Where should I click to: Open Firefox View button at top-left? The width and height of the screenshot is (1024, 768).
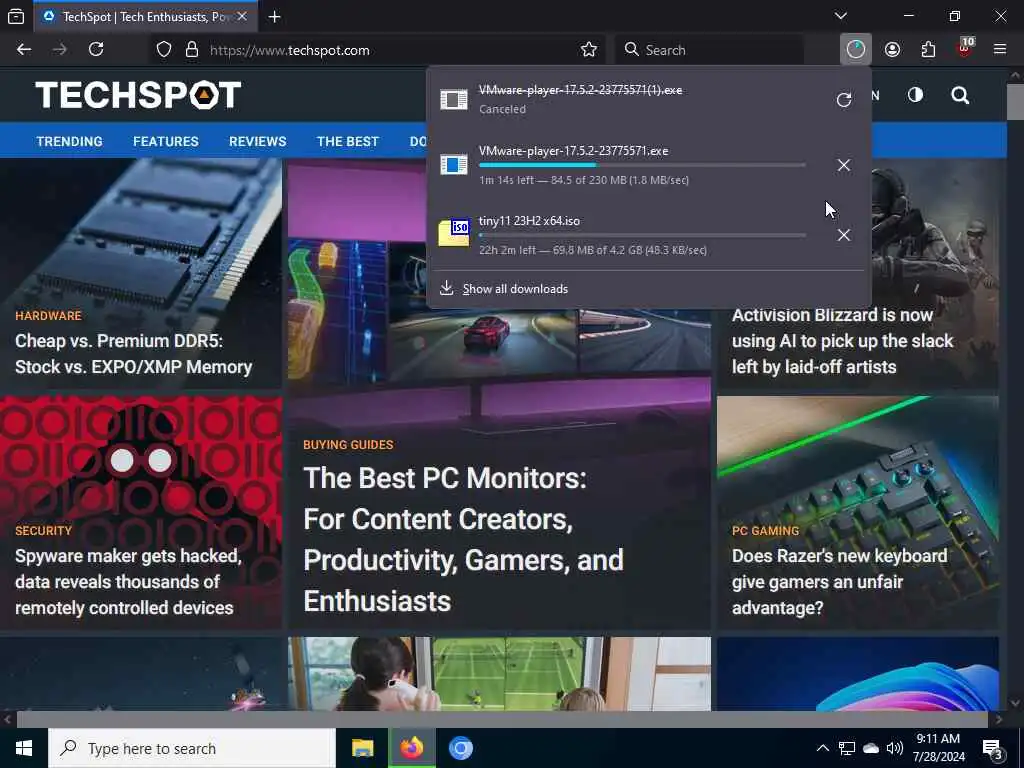coord(16,16)
